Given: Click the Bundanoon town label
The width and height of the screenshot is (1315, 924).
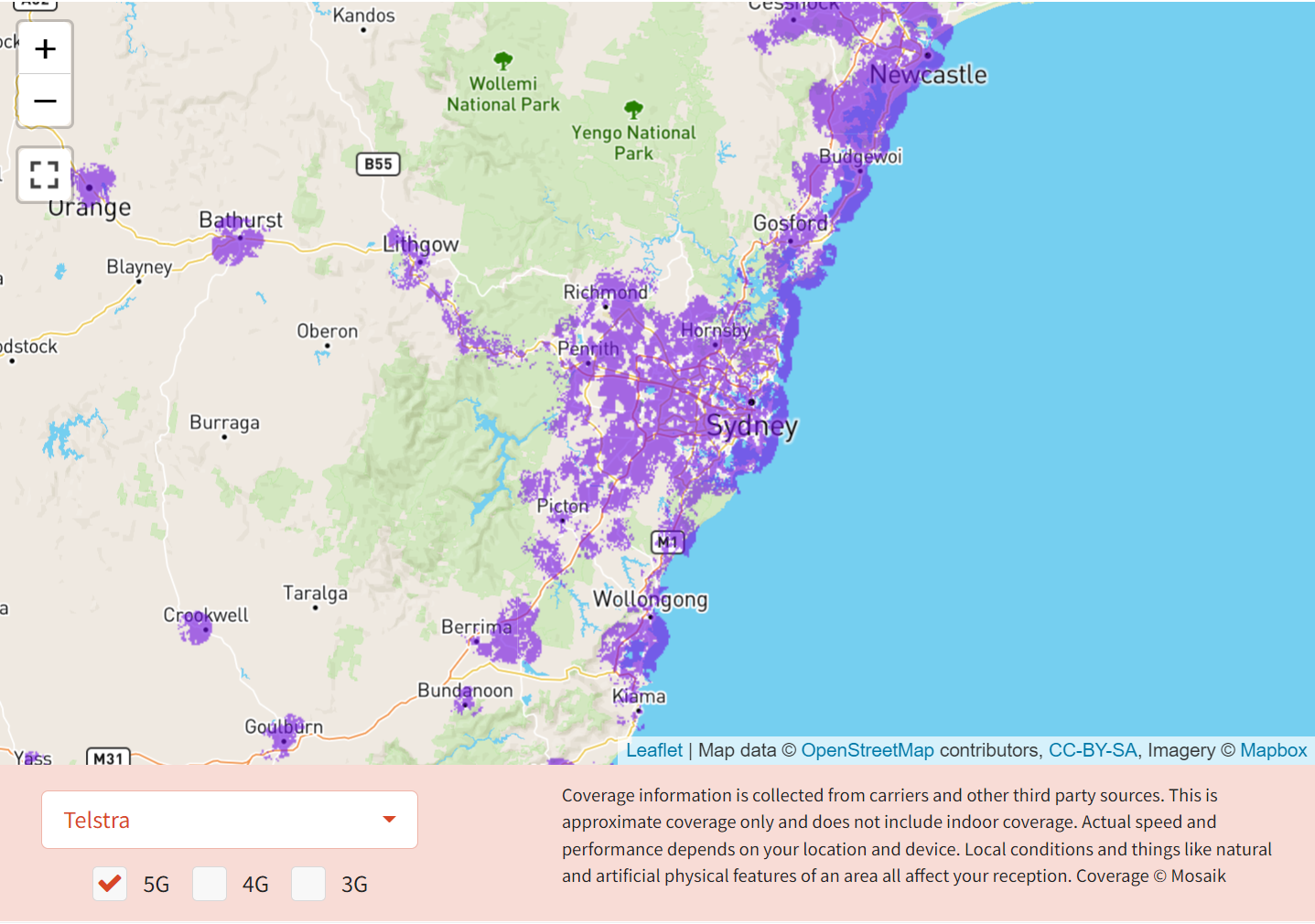Looking at the screenshot, I should coord(465,691).
